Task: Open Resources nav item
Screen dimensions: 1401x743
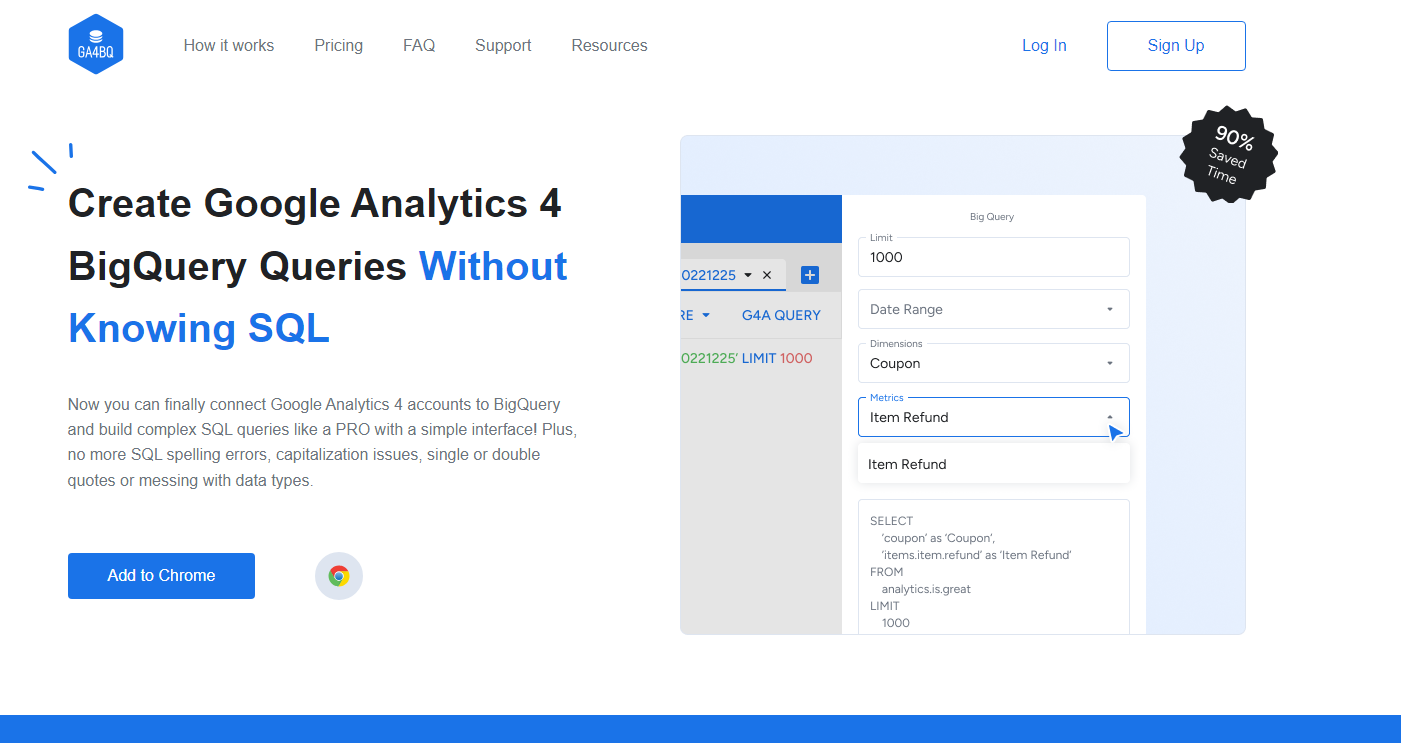Action: (609, 45)
